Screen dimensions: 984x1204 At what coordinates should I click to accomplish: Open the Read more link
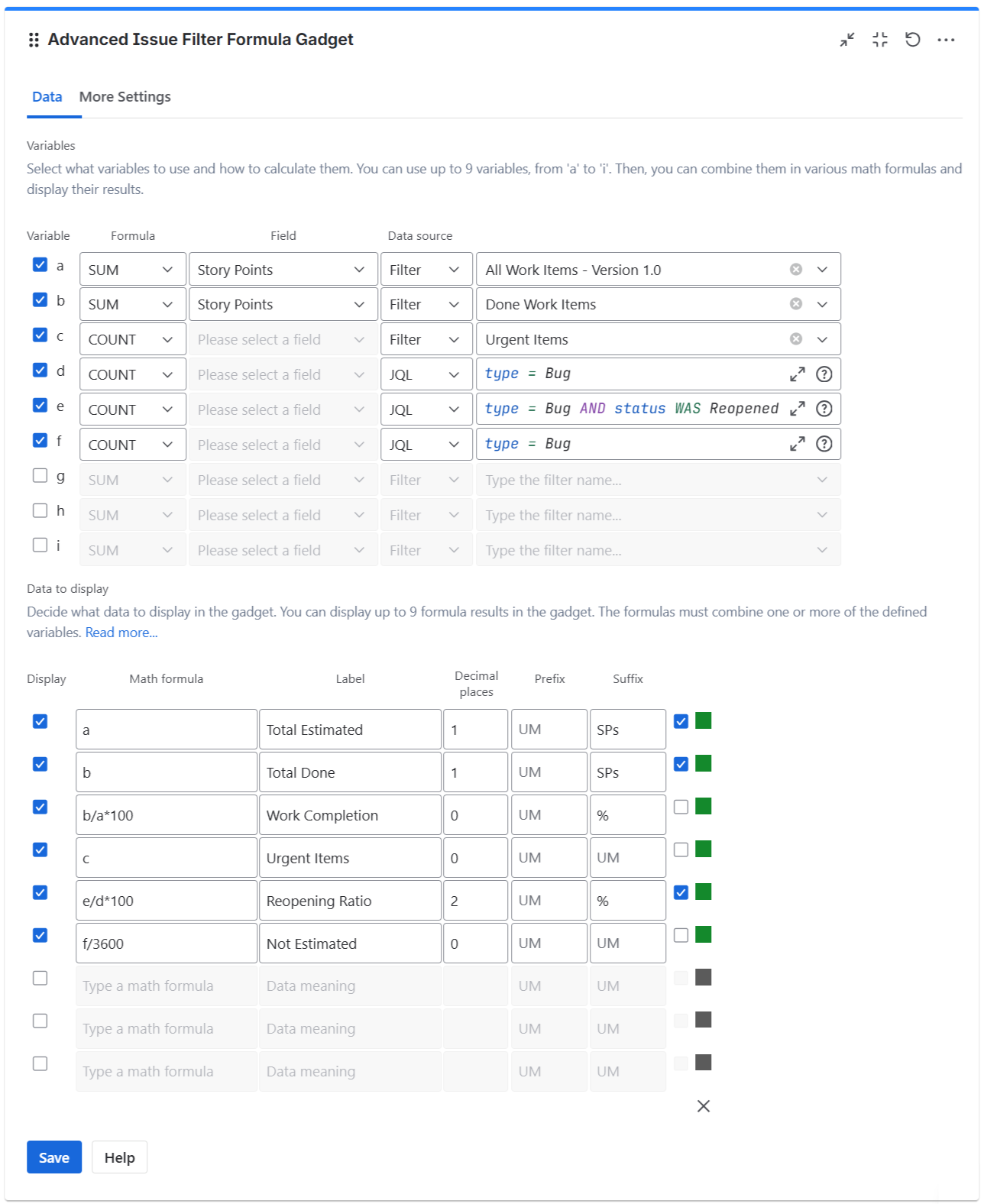(121, 633)
